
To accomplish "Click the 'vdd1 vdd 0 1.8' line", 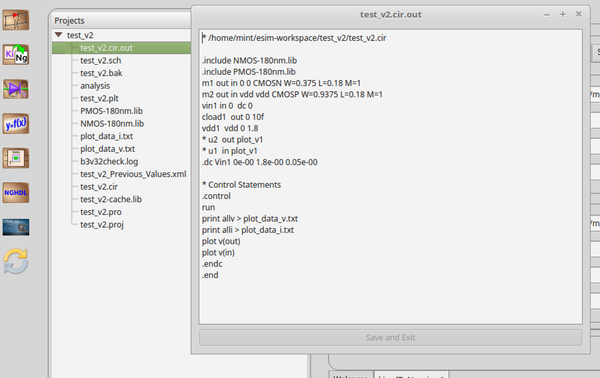I will coord(230,128).
